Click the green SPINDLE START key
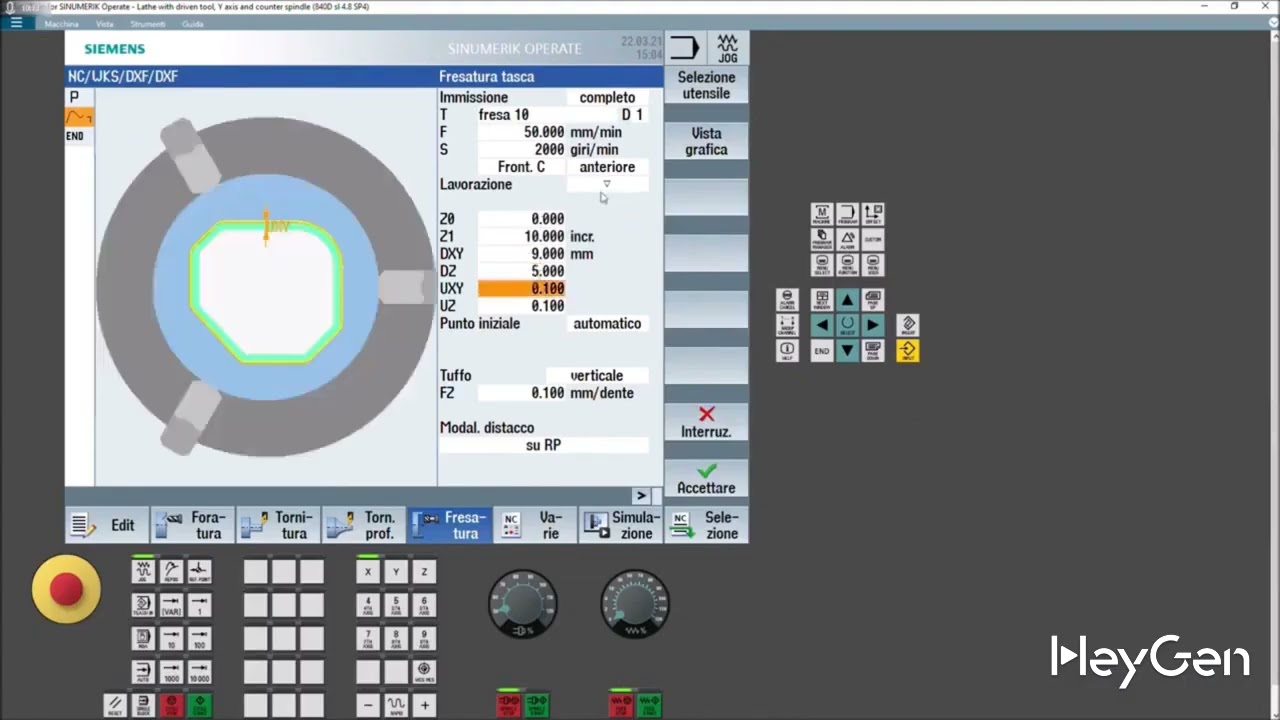The image size is (1280, 720). [537, 705]
